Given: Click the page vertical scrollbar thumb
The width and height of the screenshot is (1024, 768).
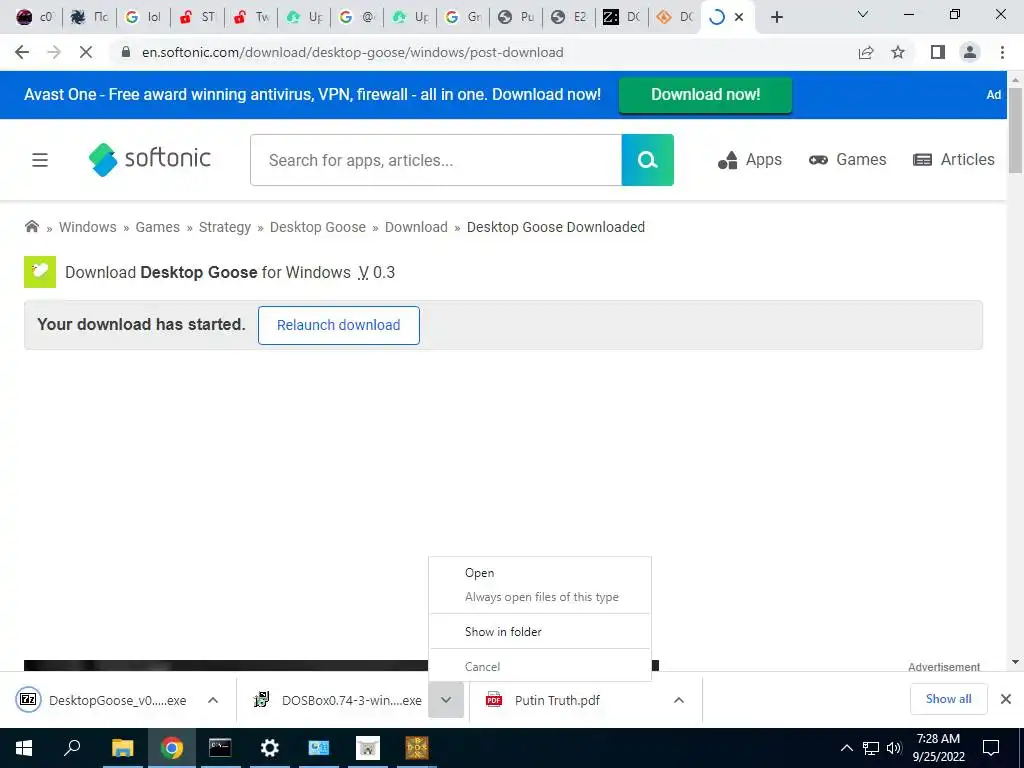Looking at the screenshot, I should click(x=1015, y=129).
